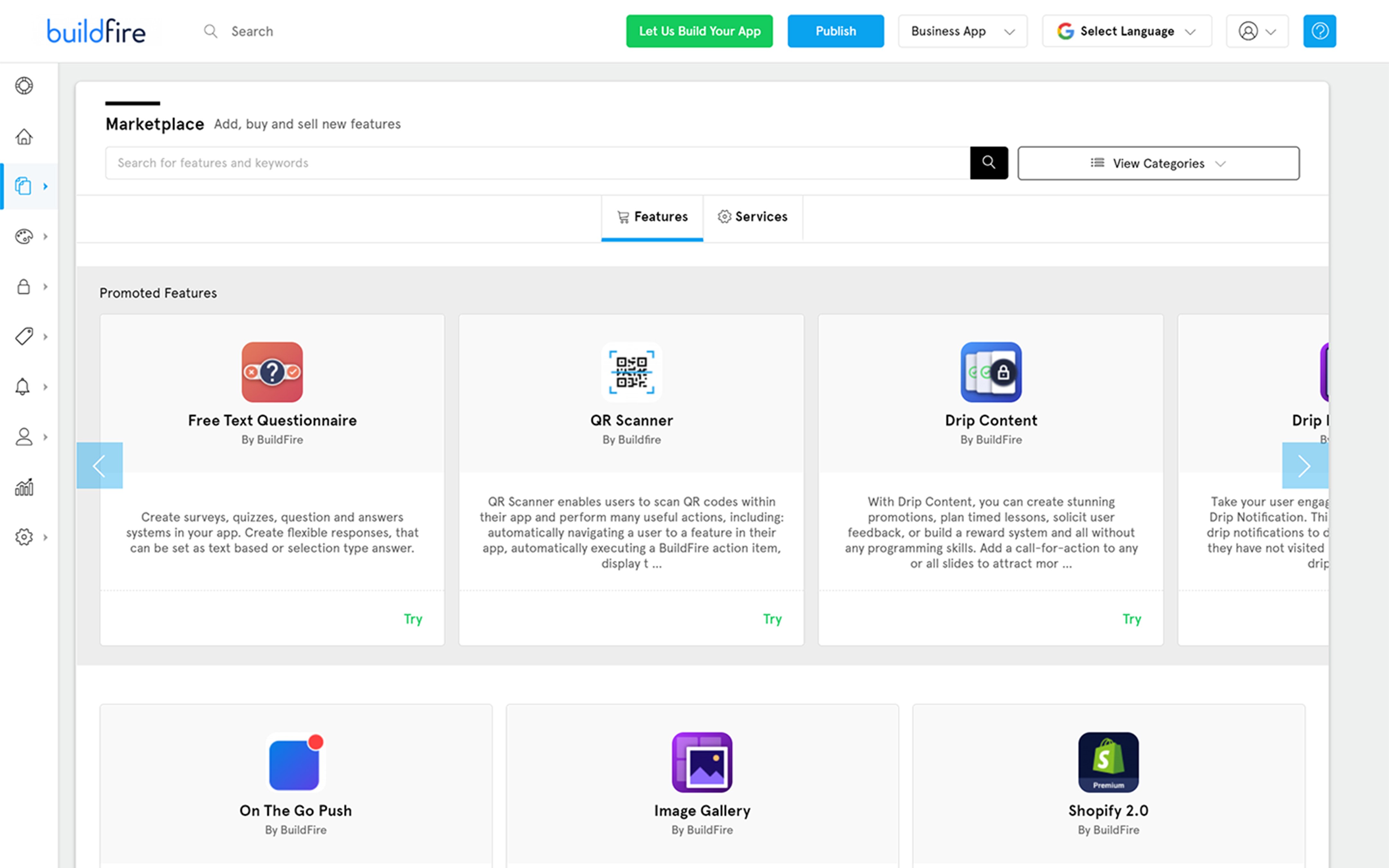
Task: Expand the View Categories dropdown
Action: tap(1158, 164)
